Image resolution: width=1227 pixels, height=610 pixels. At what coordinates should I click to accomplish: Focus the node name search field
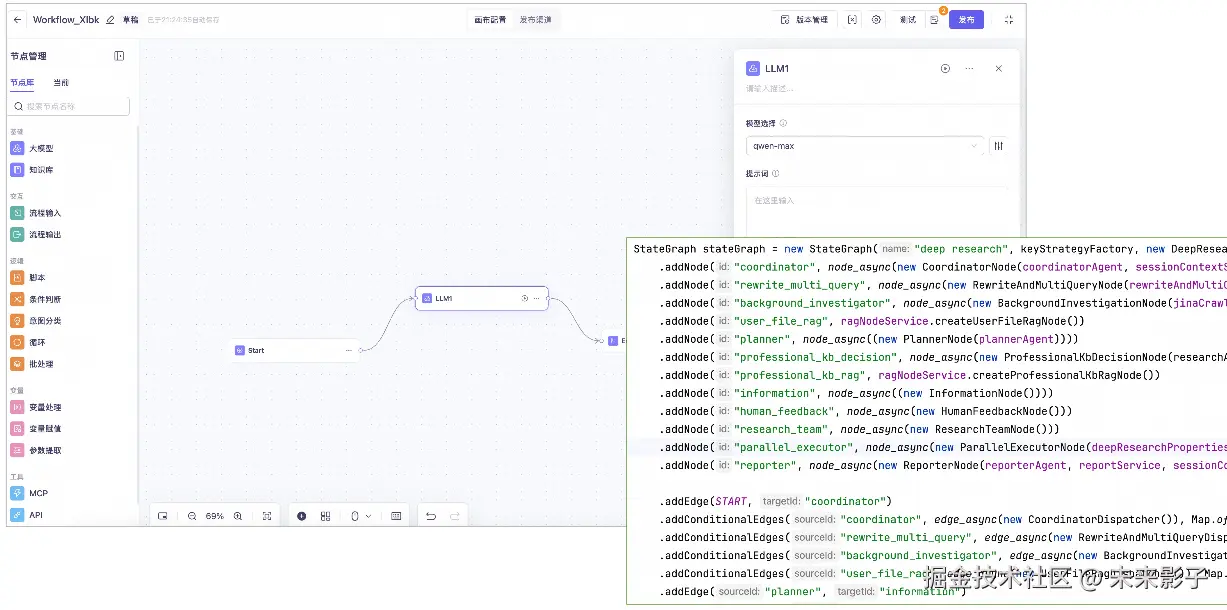68,106
